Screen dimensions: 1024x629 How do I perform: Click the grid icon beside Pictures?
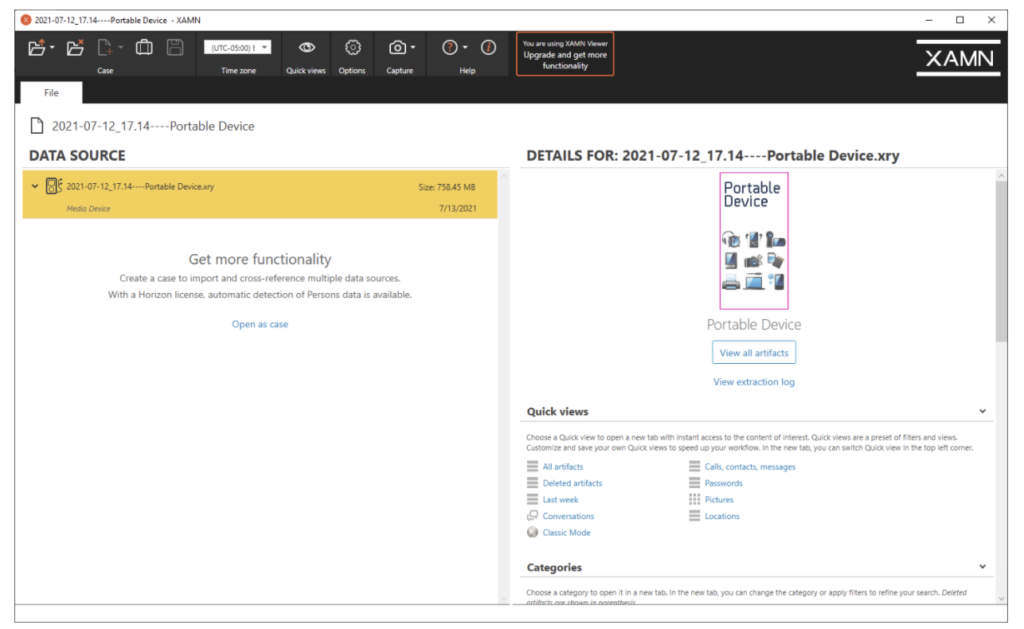(x=694, y=499)
